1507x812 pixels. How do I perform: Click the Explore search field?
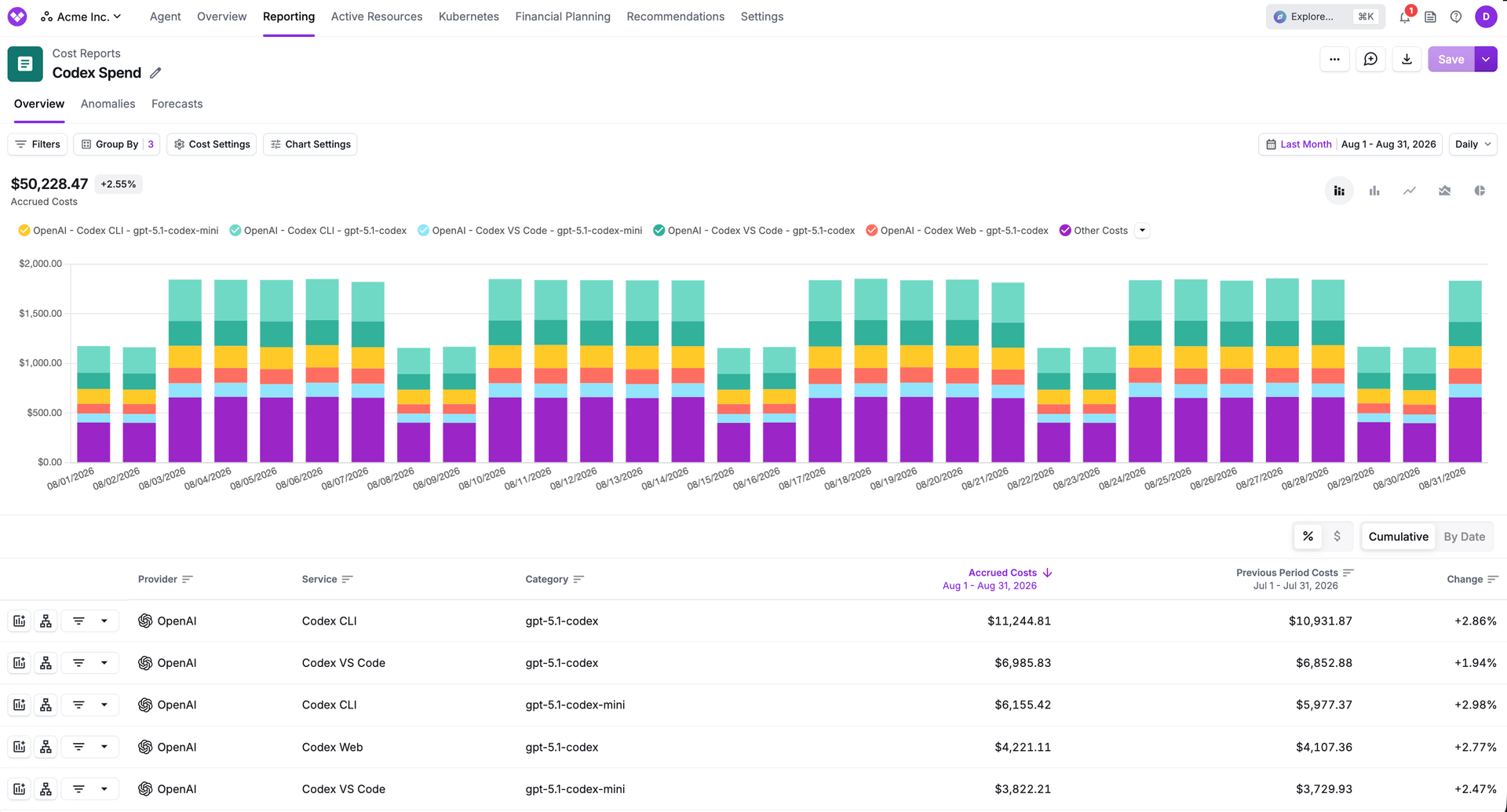click(x=1324, y=16)
